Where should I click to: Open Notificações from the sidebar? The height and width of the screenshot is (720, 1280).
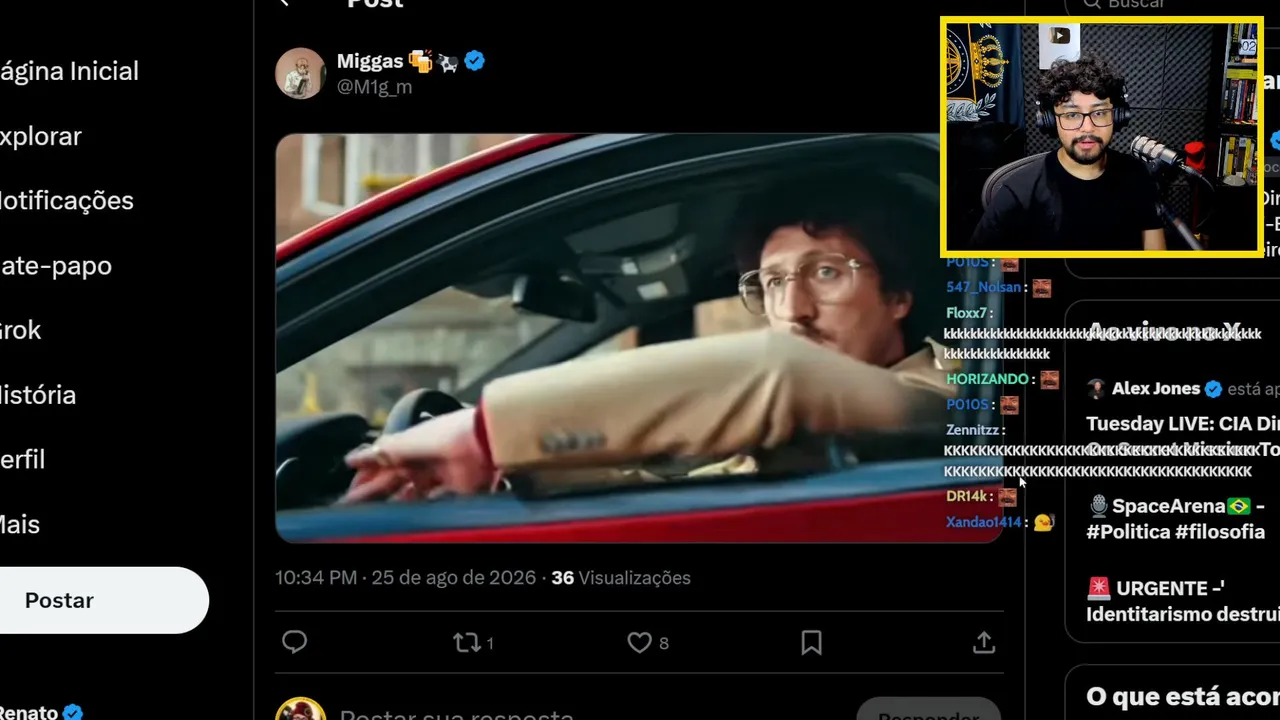point(67,200)
